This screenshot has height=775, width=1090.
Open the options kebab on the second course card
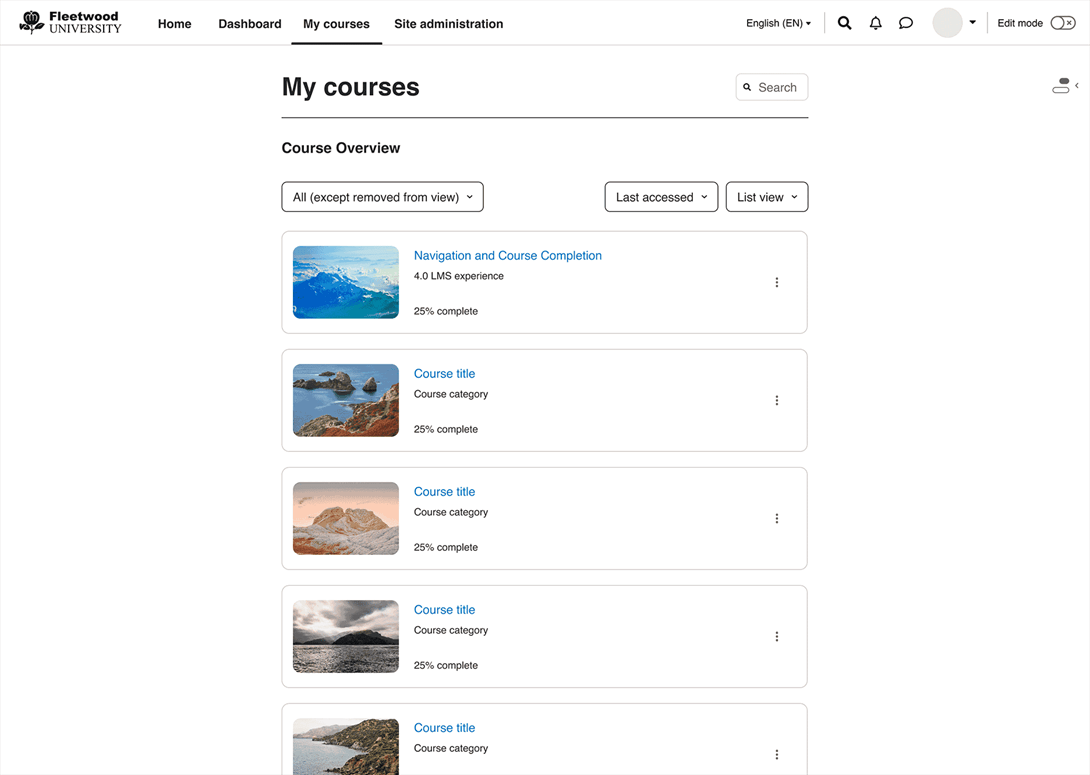pyautogui.click(x=777, y=400)
